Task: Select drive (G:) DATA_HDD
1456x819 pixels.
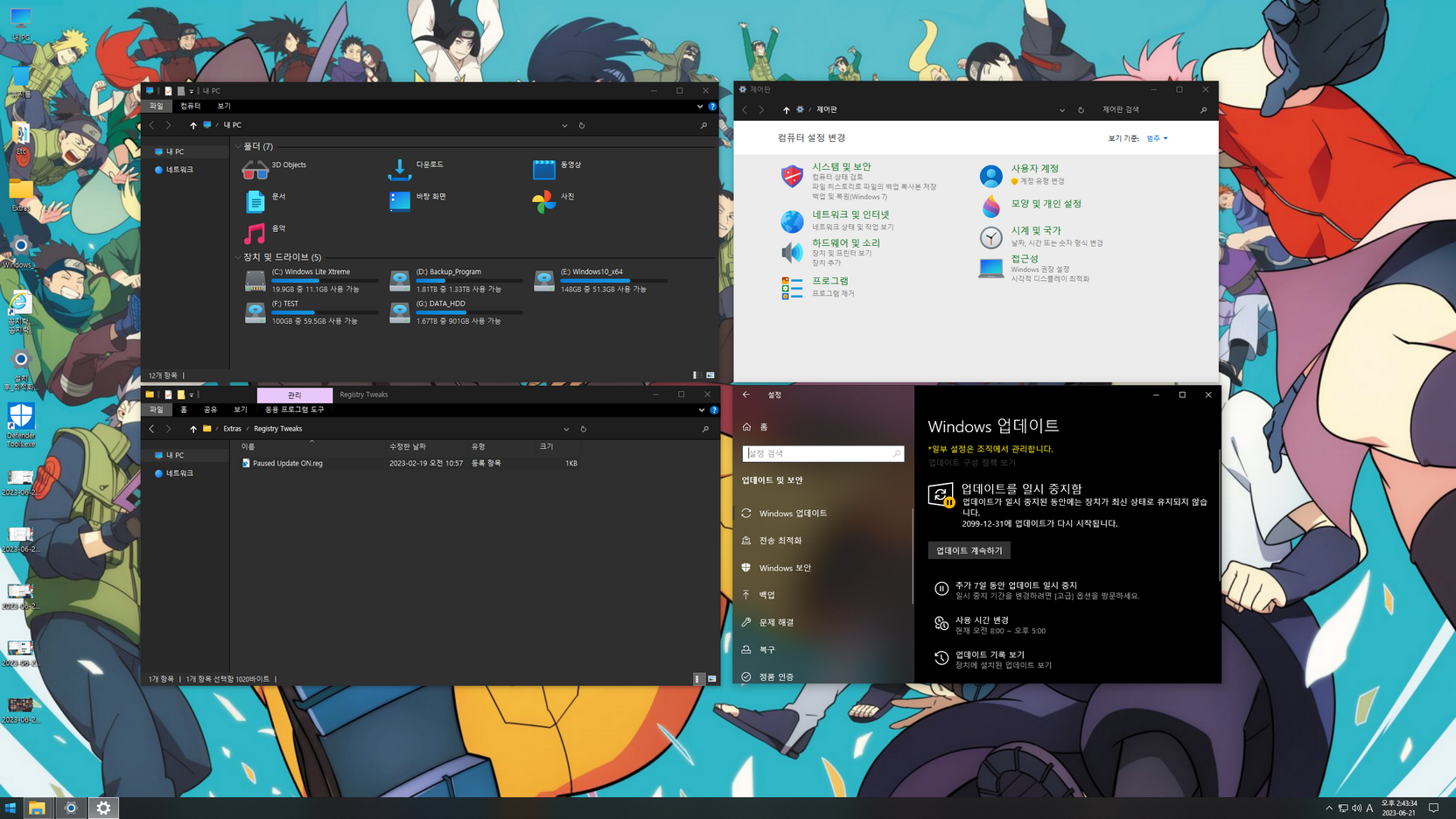Action: click(457, 312)
